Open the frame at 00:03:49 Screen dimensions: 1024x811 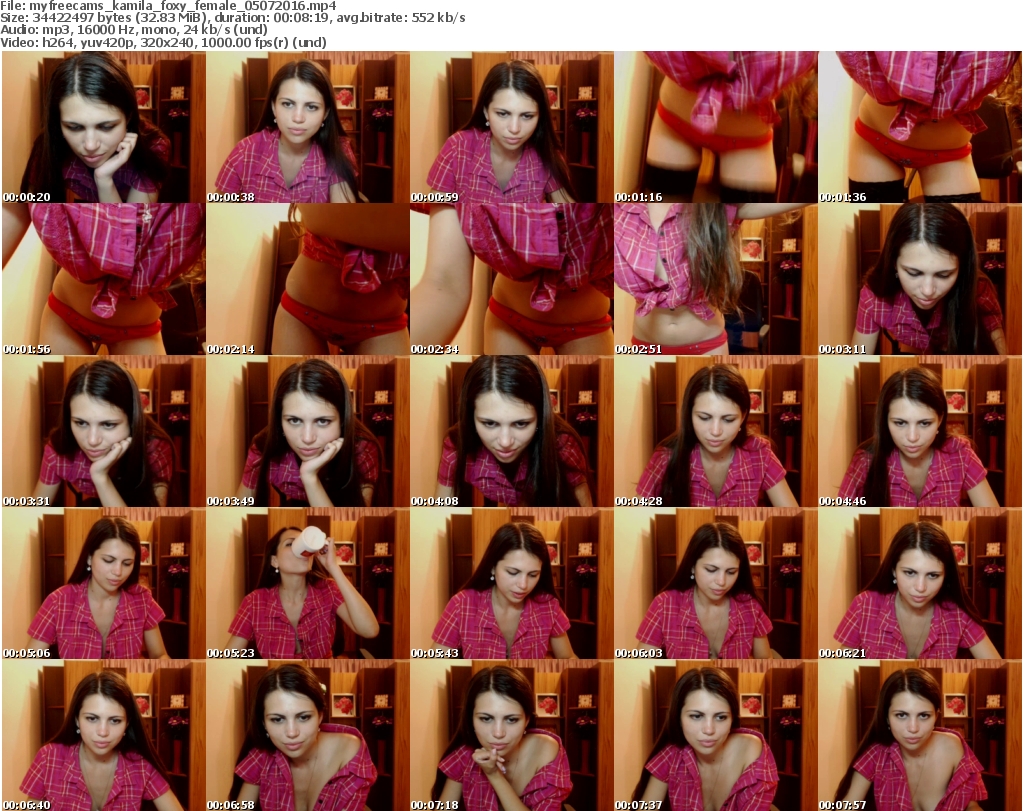pyautogui.click(x=308, y=432)
